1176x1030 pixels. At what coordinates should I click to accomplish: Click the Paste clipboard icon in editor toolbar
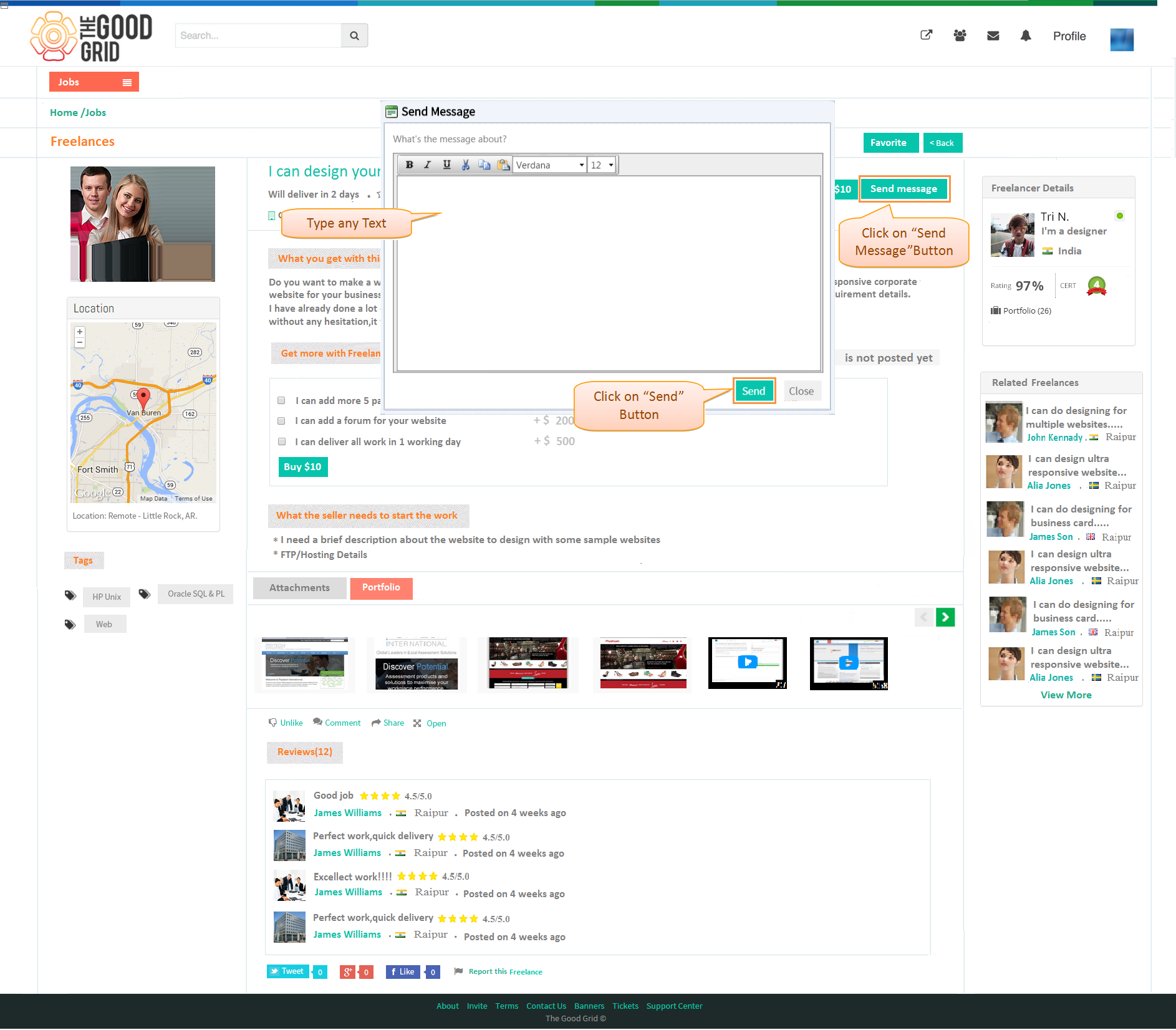503,165
